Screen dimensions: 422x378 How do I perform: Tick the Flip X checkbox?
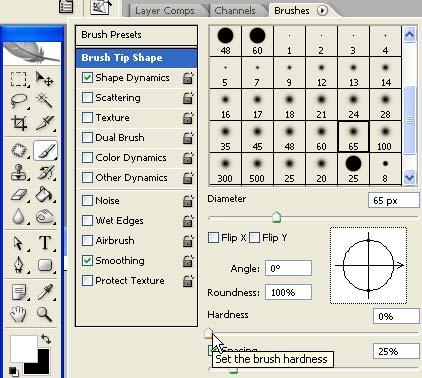point(213,238)
